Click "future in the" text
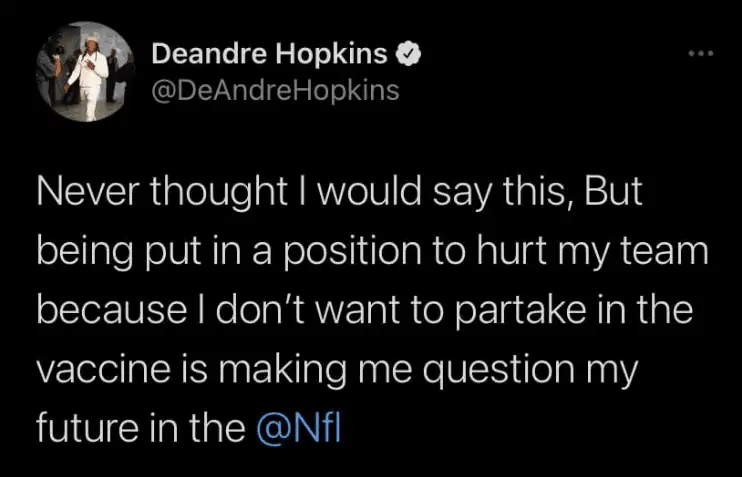Screen dimensions: 742x477 140,429
